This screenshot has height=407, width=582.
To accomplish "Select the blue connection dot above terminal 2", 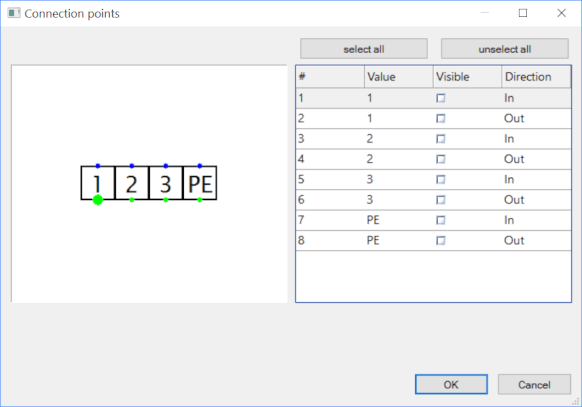I will tap(132, 166).
